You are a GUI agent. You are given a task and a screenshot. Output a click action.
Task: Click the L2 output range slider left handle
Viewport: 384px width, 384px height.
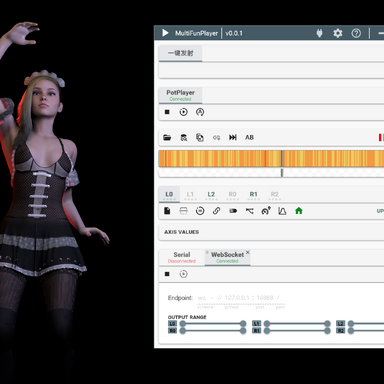tap(351, 323)
